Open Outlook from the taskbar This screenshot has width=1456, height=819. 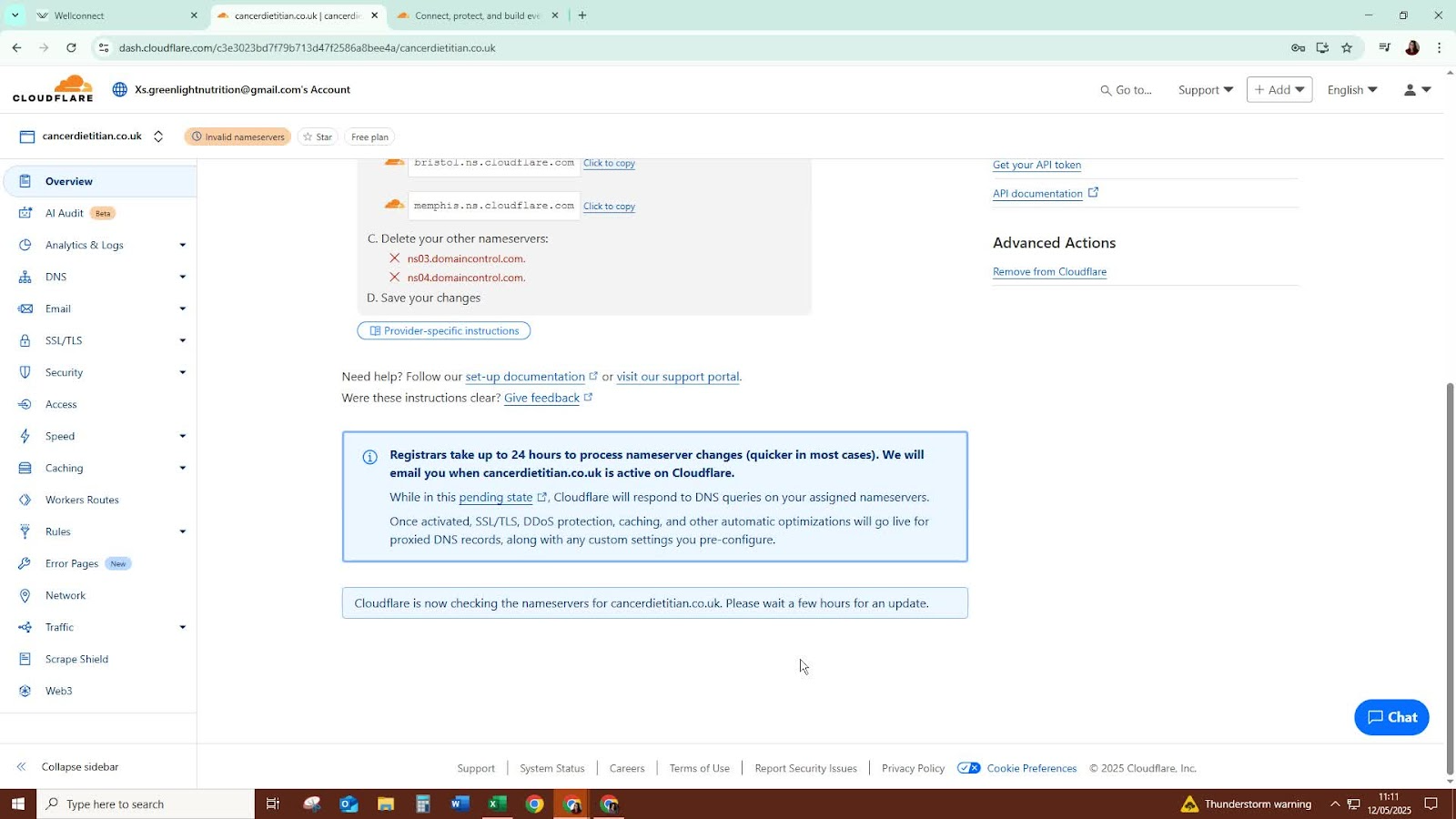(349, 804)
